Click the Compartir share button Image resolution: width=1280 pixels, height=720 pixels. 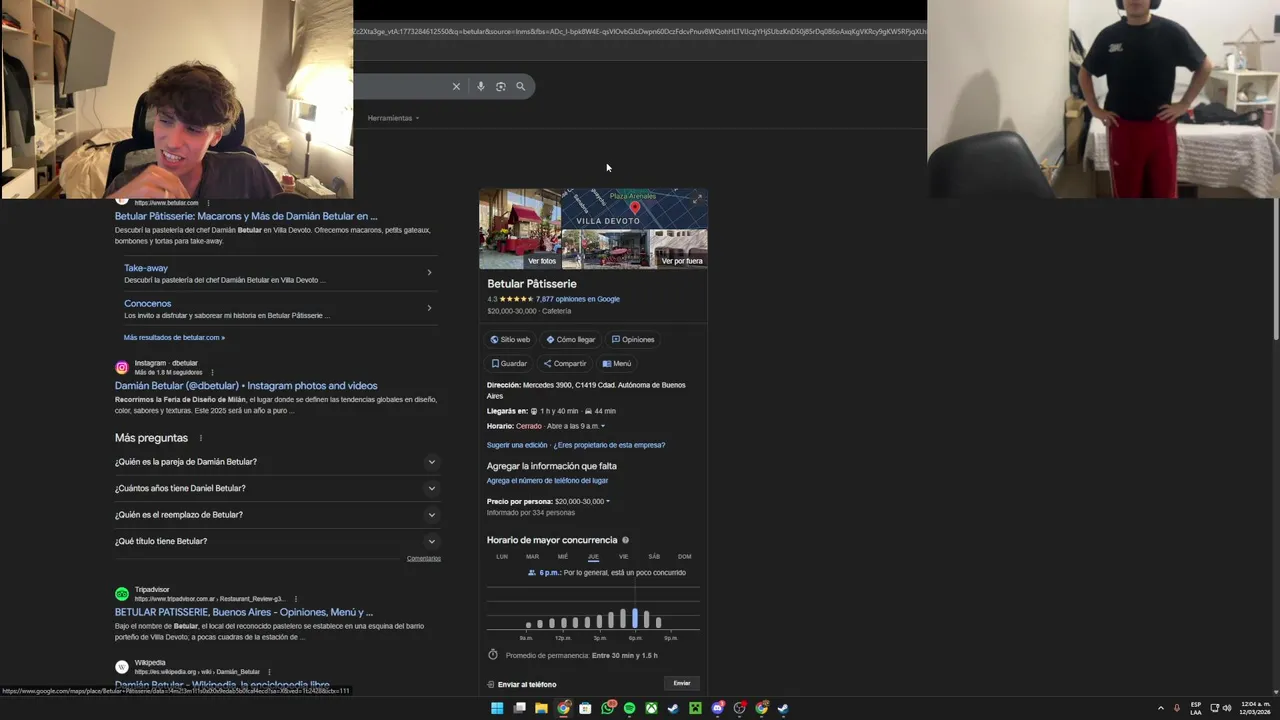tap(565, 363)
